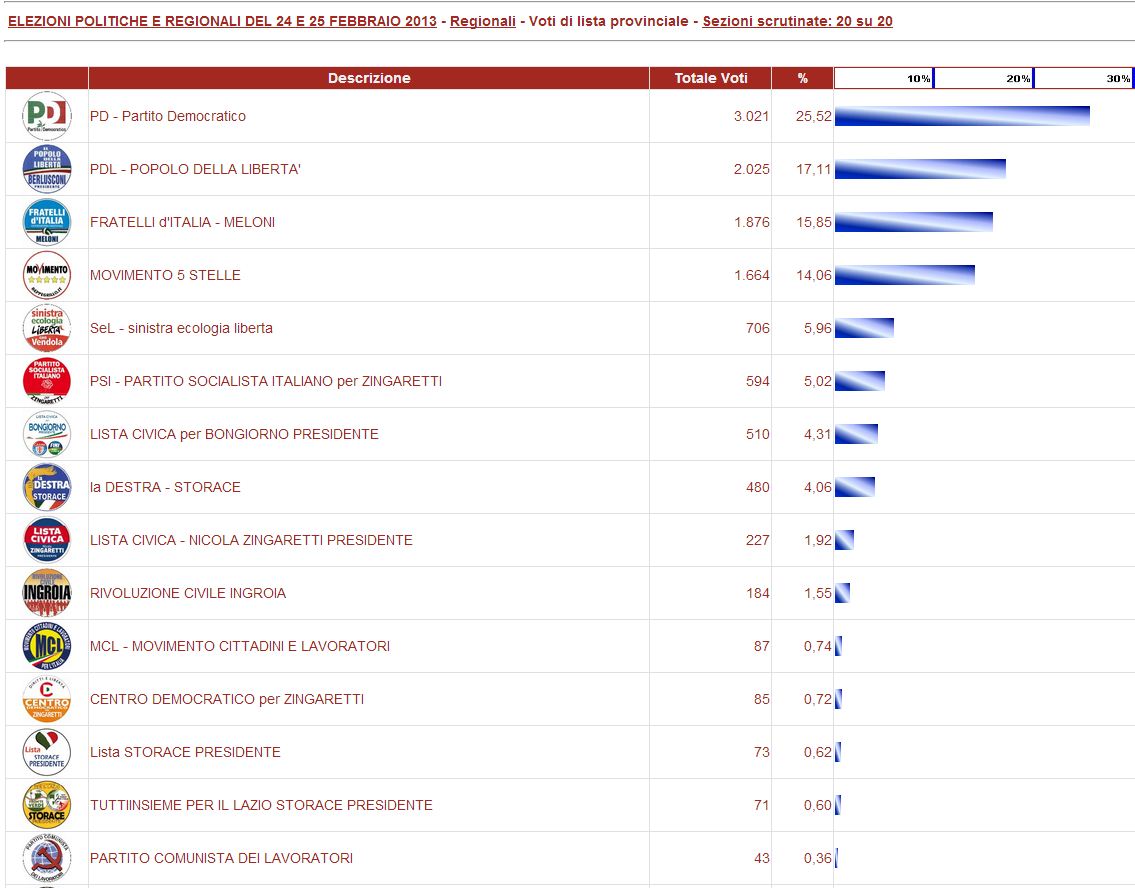Click the Popolo della Libertà Berlusconi logo
The image size is (1135, 888).
tap(46, 169)
